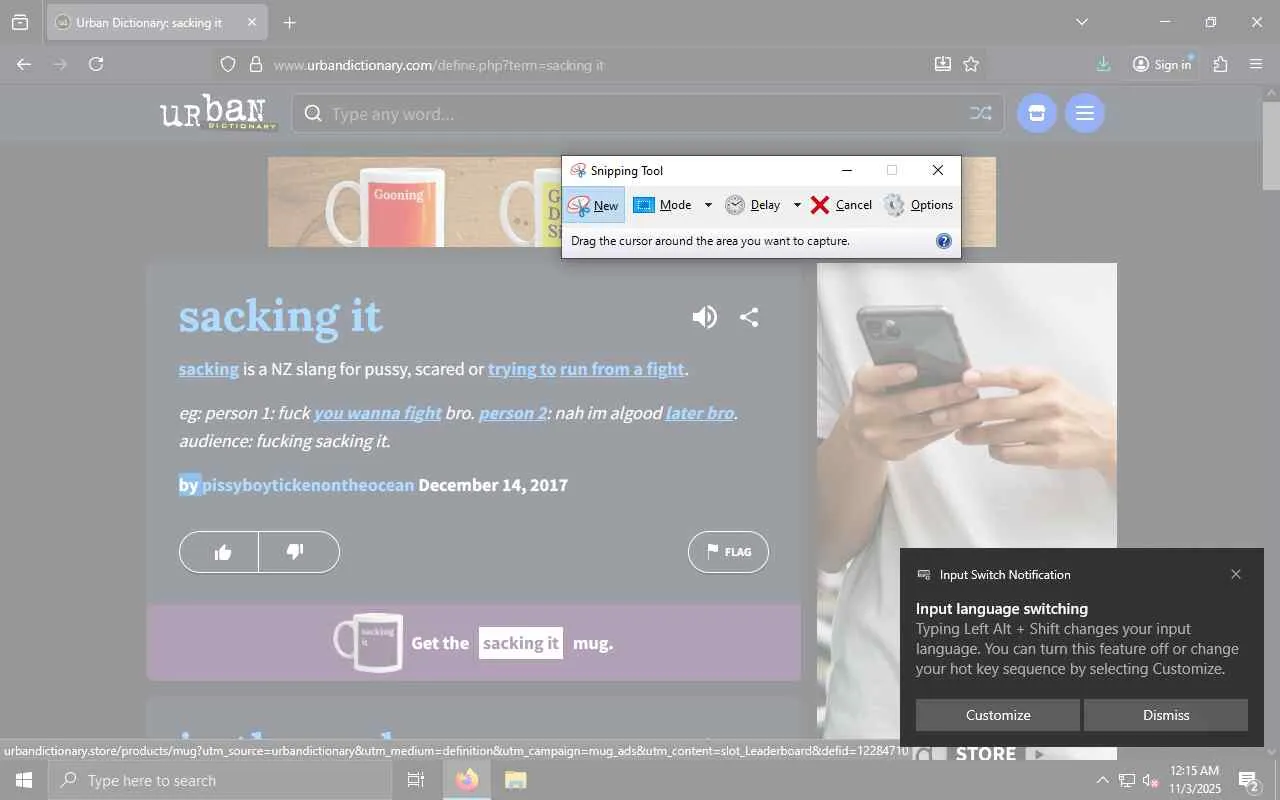Open Firefox View tab overview icon
1280x800 pixels.
(x=20, y=22)
